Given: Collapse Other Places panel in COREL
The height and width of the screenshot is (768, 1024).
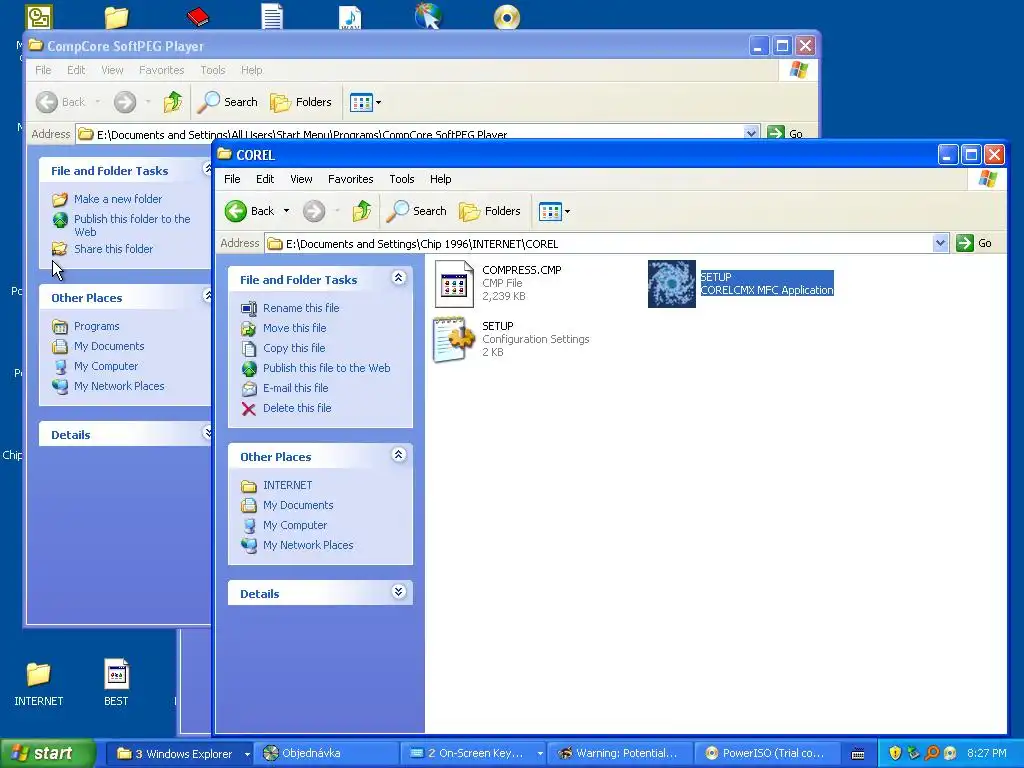Looking at the screenshot, I should click(398, 455).
